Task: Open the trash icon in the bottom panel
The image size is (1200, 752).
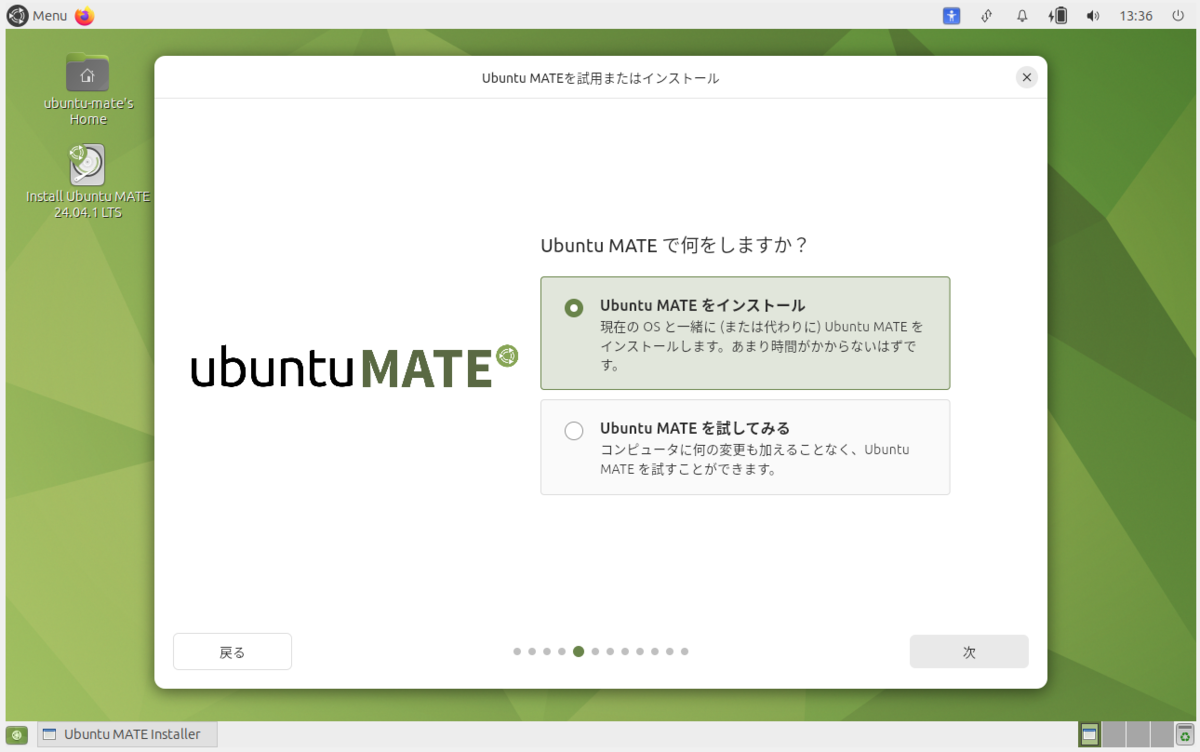Action: [1186, 734]
